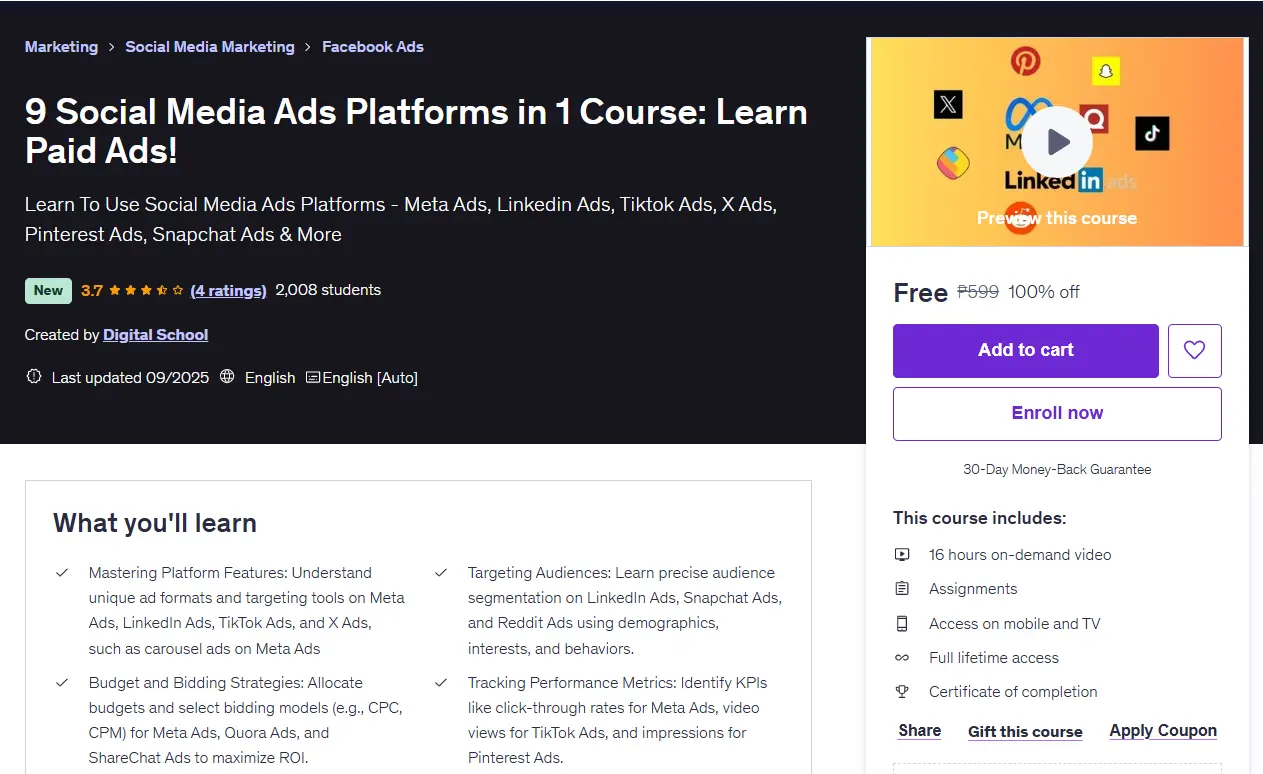Click Certificate of completion text
Viewport: 1263px width, 774px height.
click(x=1013, y=691)
